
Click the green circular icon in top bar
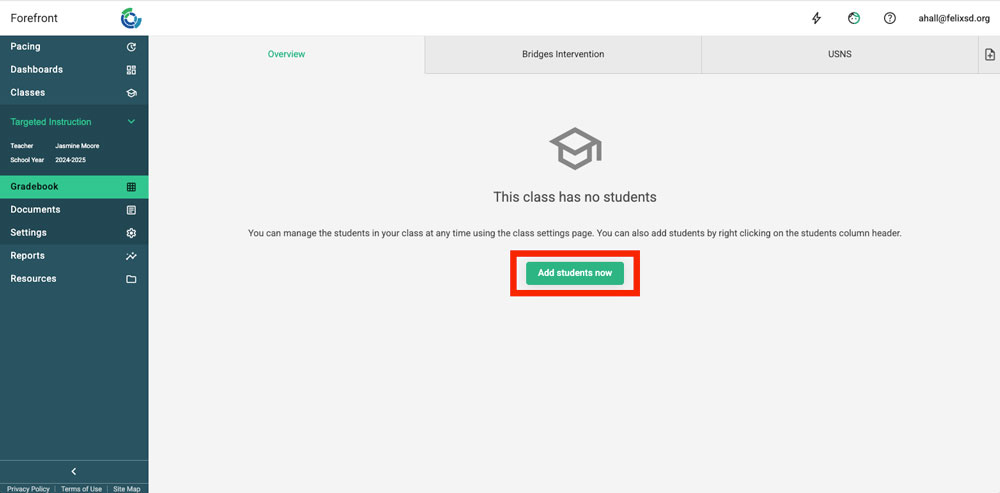click(x=853, y=18)
